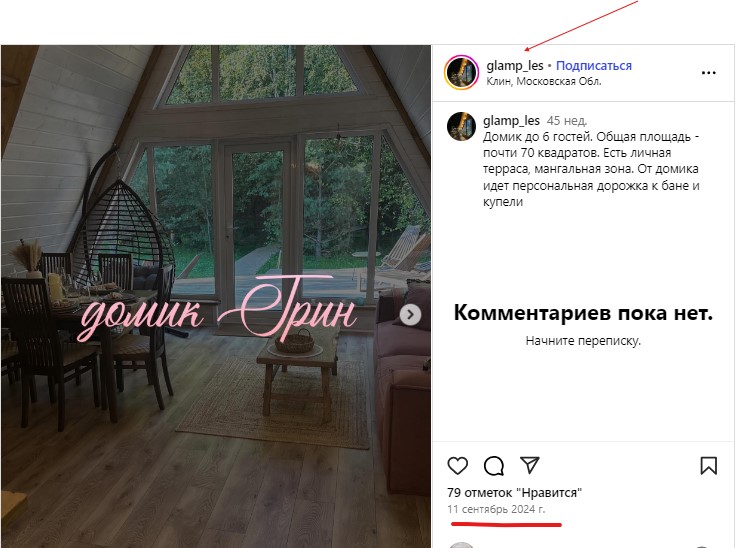Open glamp_les story from header avatar
Viewport: 736px width, 548px height.
[x=461, y=72]
